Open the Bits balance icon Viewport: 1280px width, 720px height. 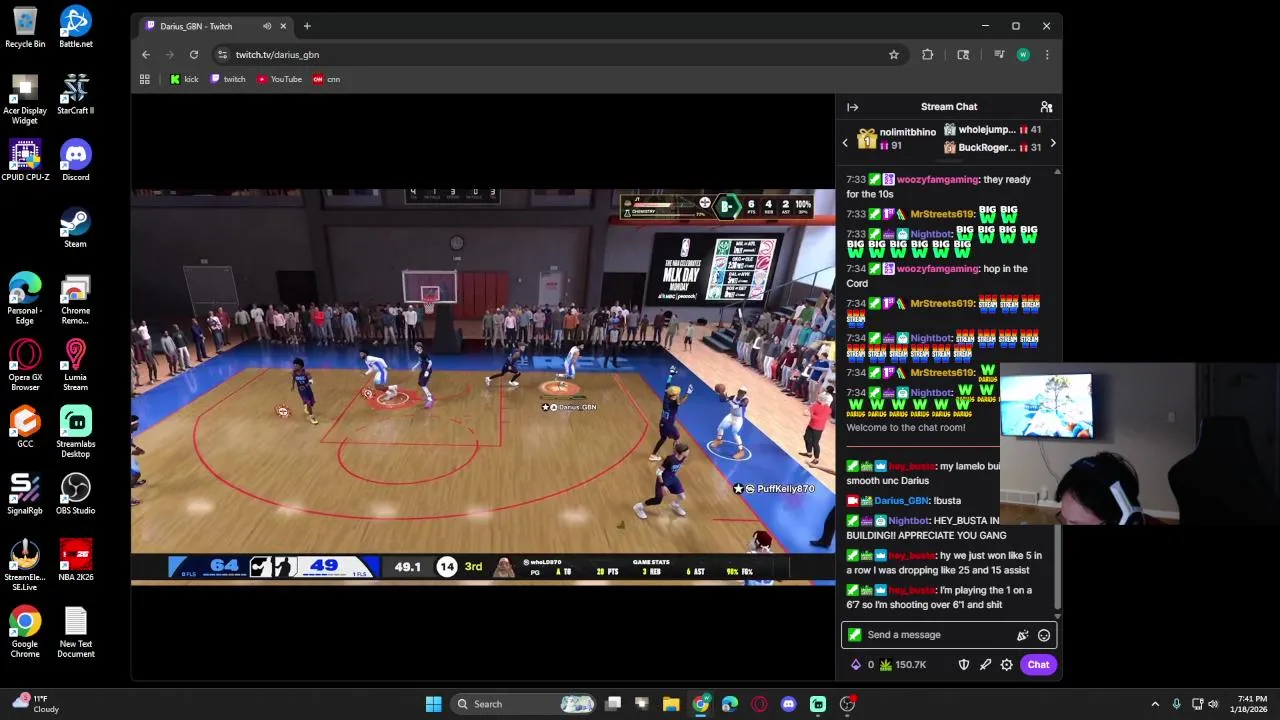(856, 665)
